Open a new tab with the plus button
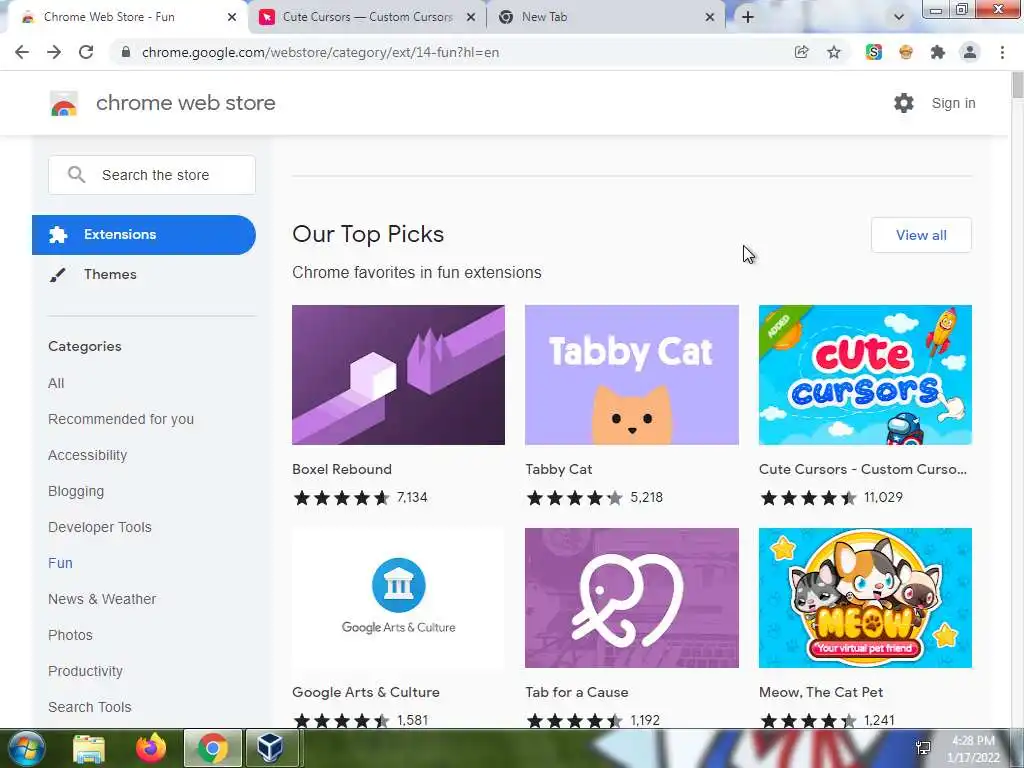Image resolution: width=1024 pixels, height=768 pixels. 748,17
